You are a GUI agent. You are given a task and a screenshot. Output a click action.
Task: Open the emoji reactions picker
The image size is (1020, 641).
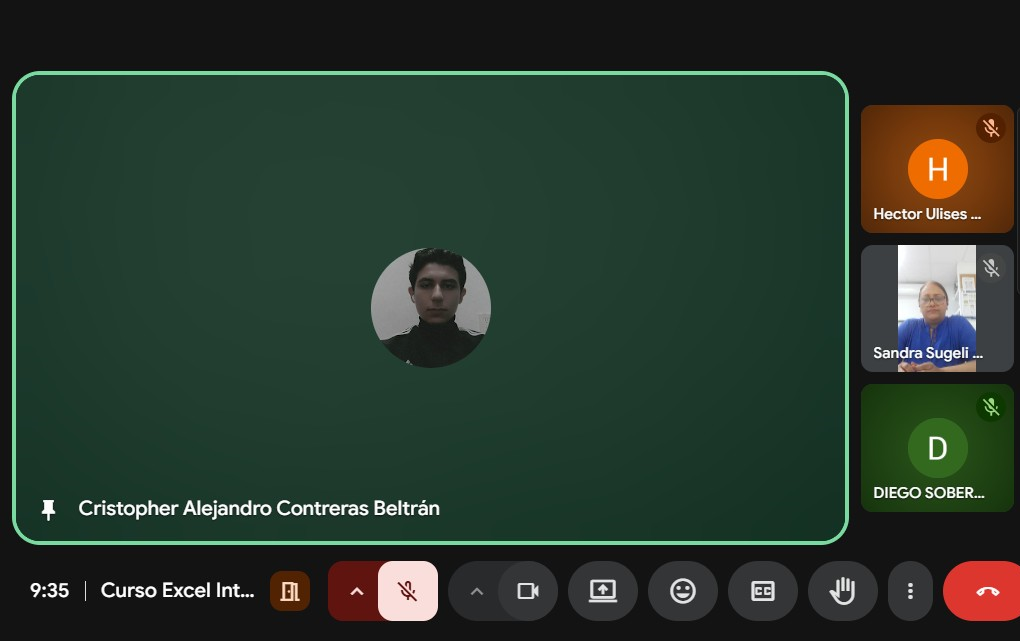click(683, 591)
